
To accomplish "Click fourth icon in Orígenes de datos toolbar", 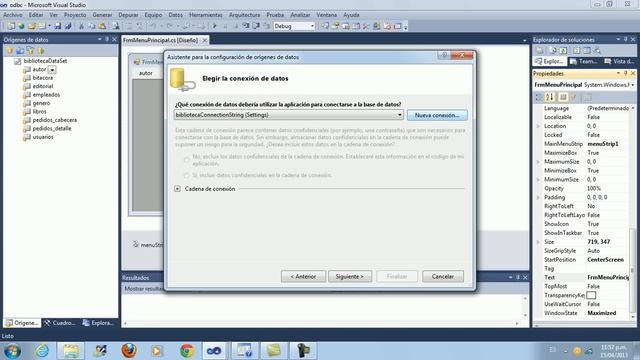I will point(41,51).
